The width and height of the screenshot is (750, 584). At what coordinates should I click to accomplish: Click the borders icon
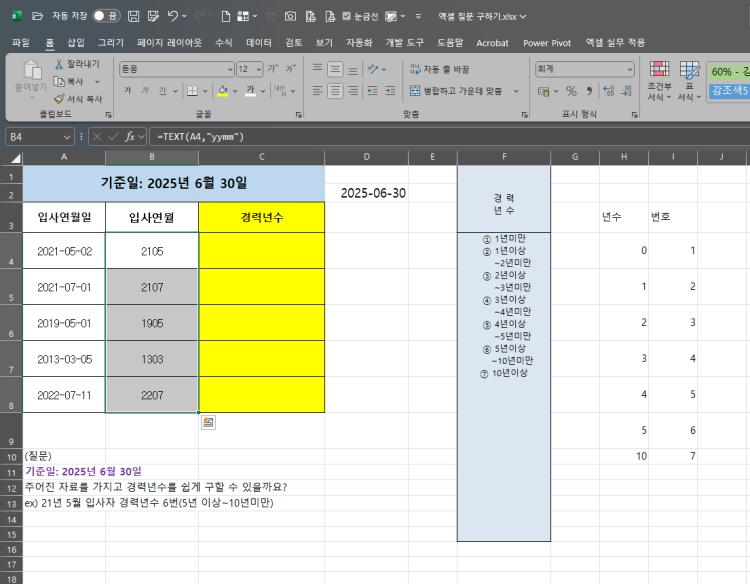(x=192, y=90)
